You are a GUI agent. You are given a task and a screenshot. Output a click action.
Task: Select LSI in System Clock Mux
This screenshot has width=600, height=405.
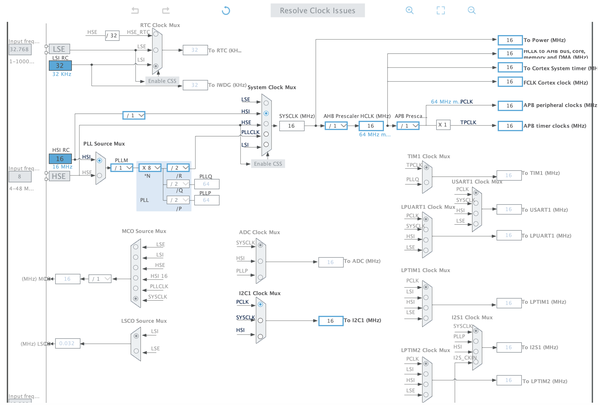click(266, 144)
